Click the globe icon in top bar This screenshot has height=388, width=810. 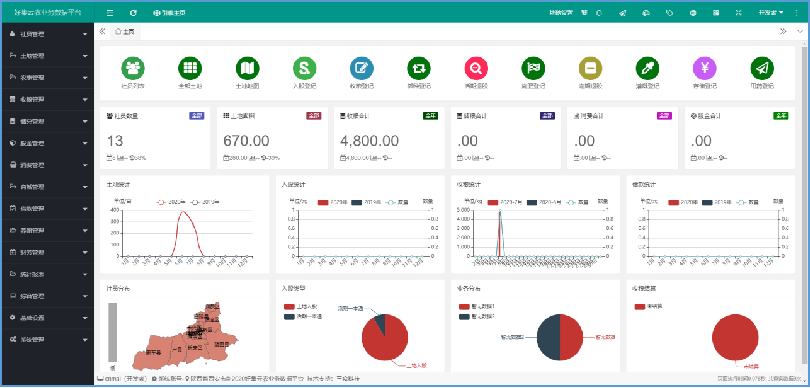coord(693,12)
